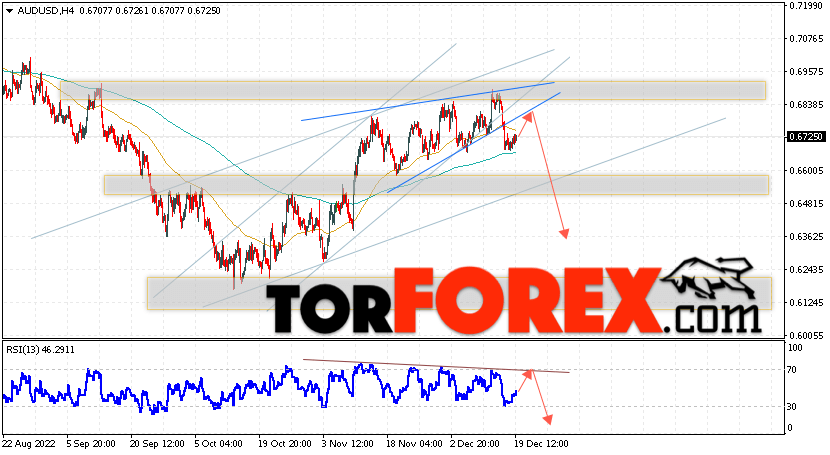Click the 0.70765 price axis label
The image size is (830, 455).
coord(806,39)
